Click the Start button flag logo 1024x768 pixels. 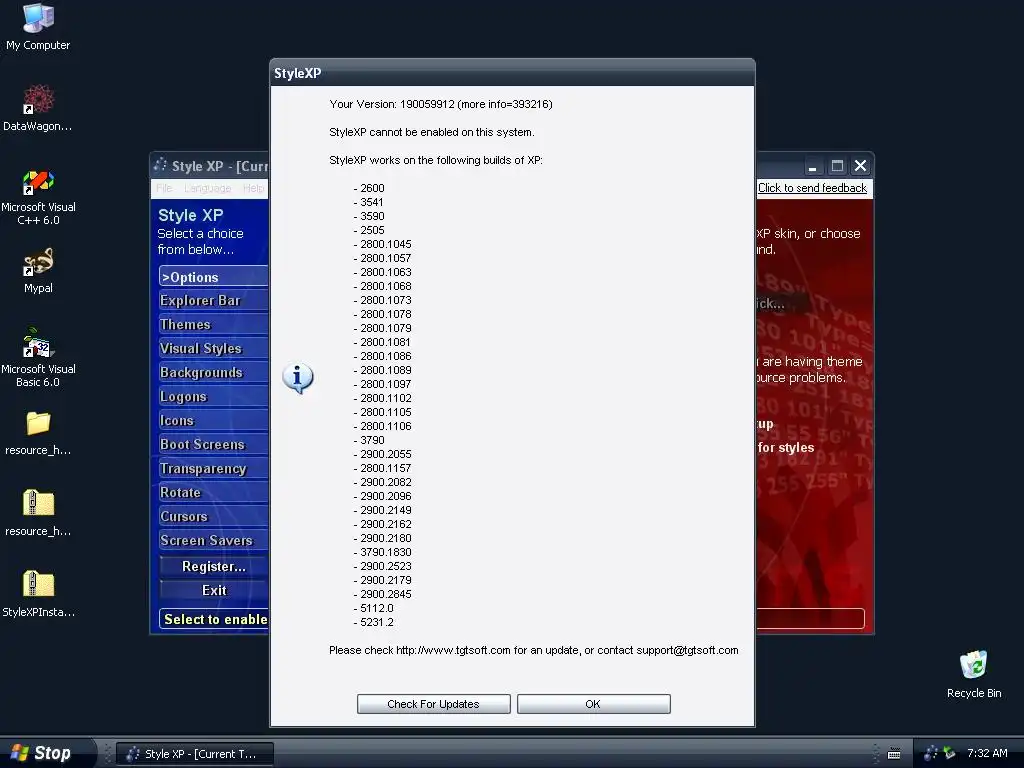pos(20,752)
